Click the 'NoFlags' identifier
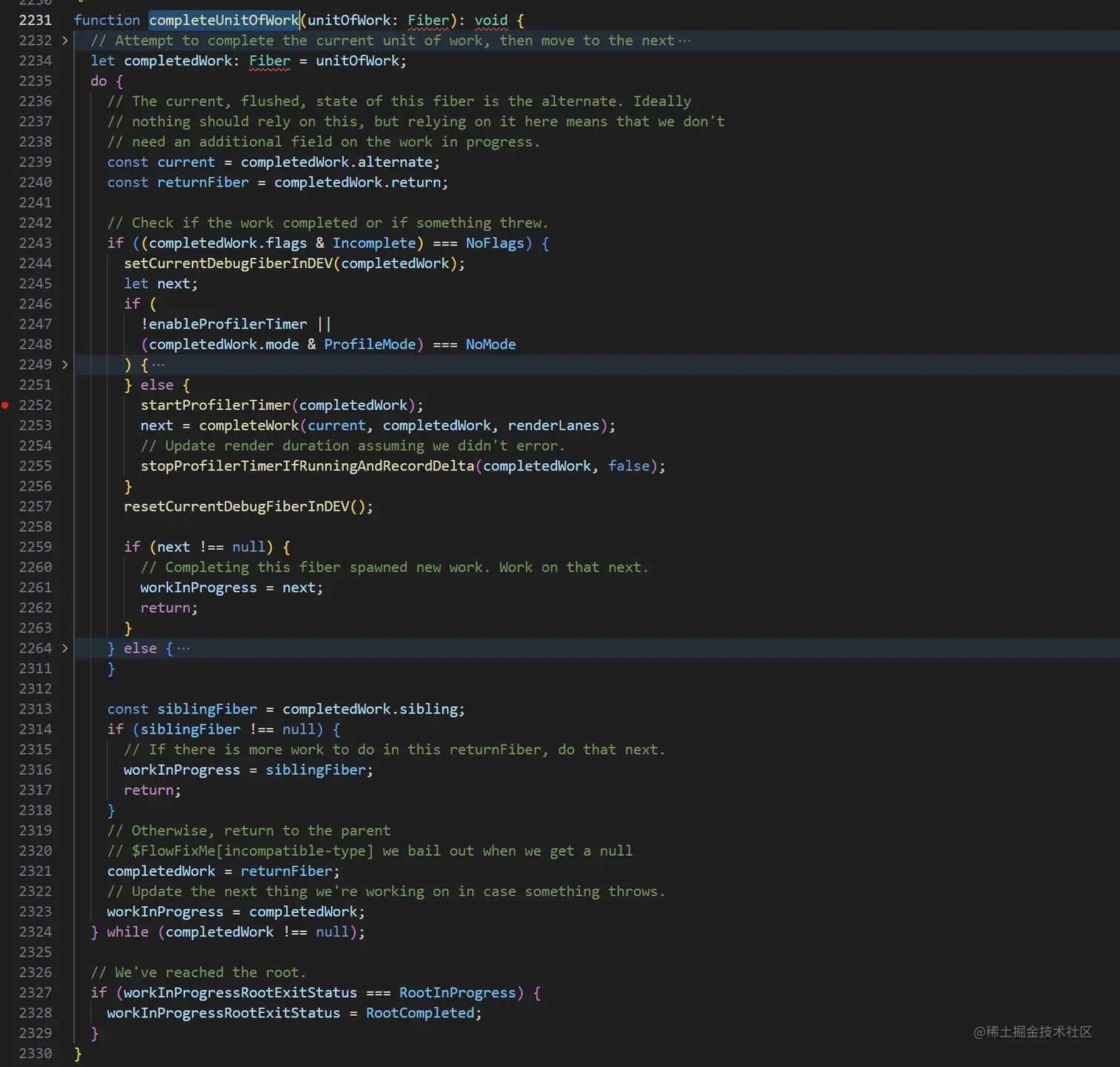This screenshot has width=1120, height=1067. coord(495,243)
